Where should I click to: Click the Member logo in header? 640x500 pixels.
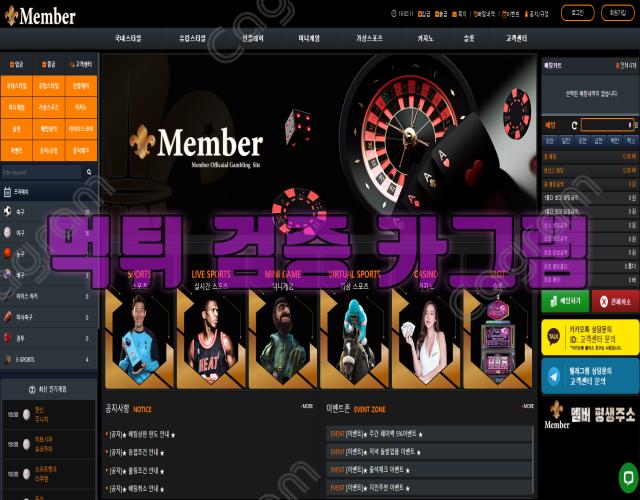40,13
